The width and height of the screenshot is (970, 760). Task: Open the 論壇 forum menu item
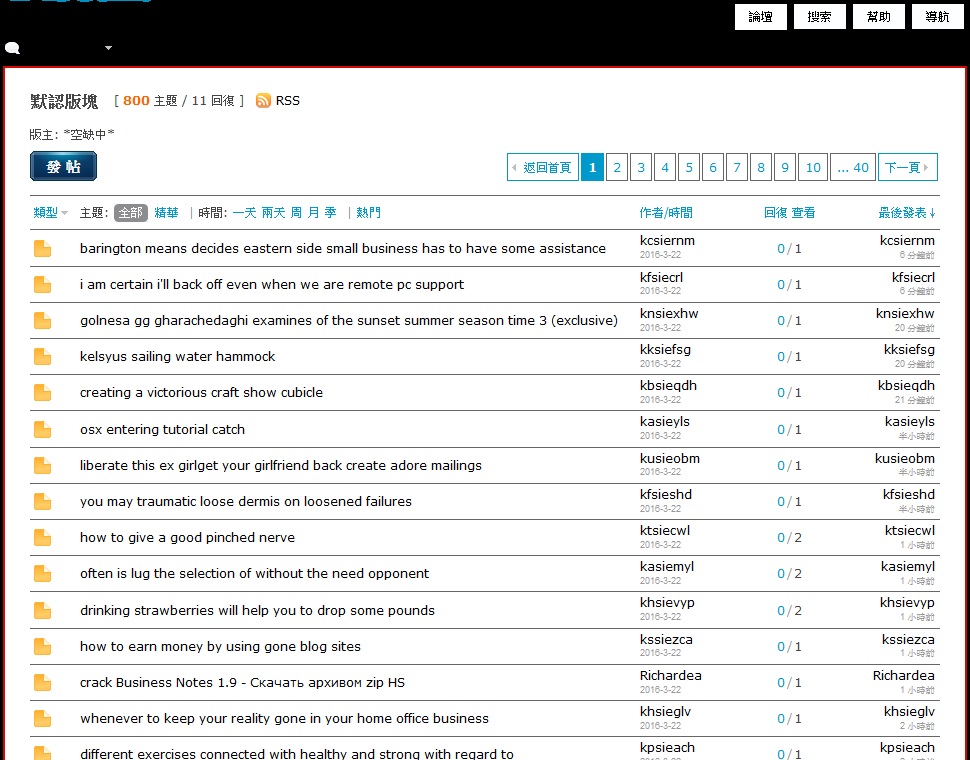point(761,17)
